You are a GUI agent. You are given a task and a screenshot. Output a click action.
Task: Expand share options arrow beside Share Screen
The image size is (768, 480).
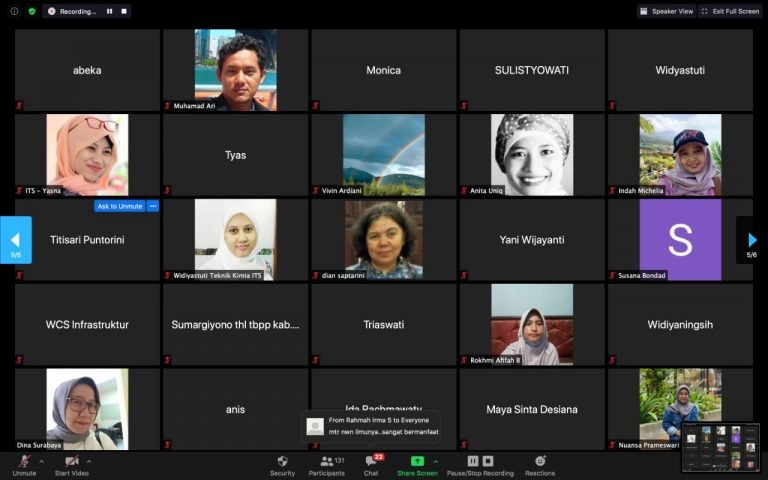435,461
